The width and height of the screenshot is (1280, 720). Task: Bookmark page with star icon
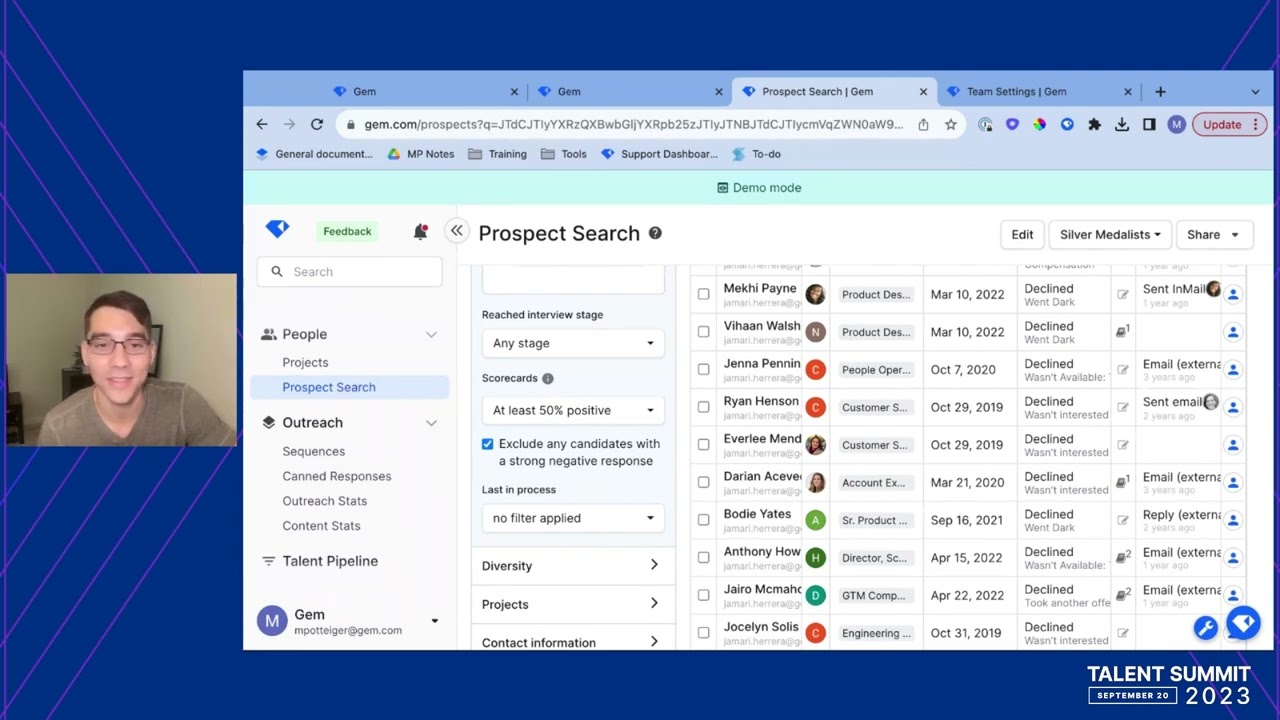click(950, 124)
